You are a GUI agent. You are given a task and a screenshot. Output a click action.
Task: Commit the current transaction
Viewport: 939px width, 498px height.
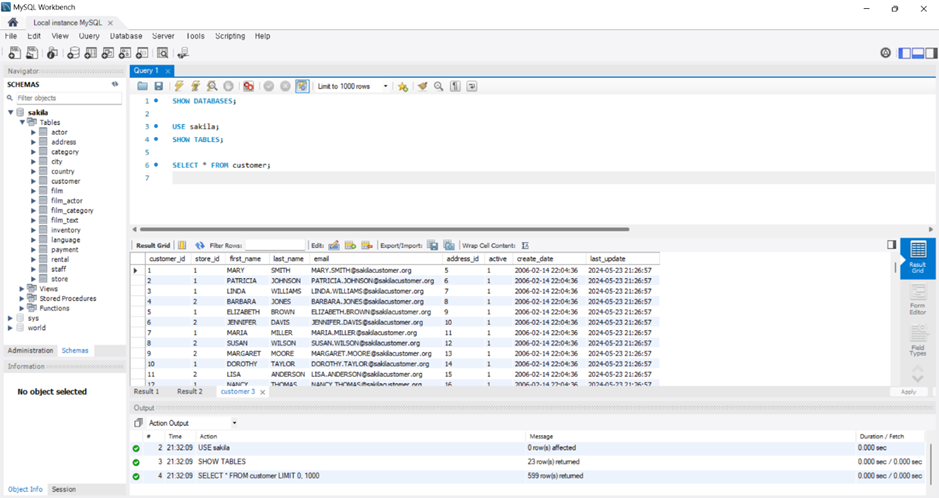click(x=269, y=86)
